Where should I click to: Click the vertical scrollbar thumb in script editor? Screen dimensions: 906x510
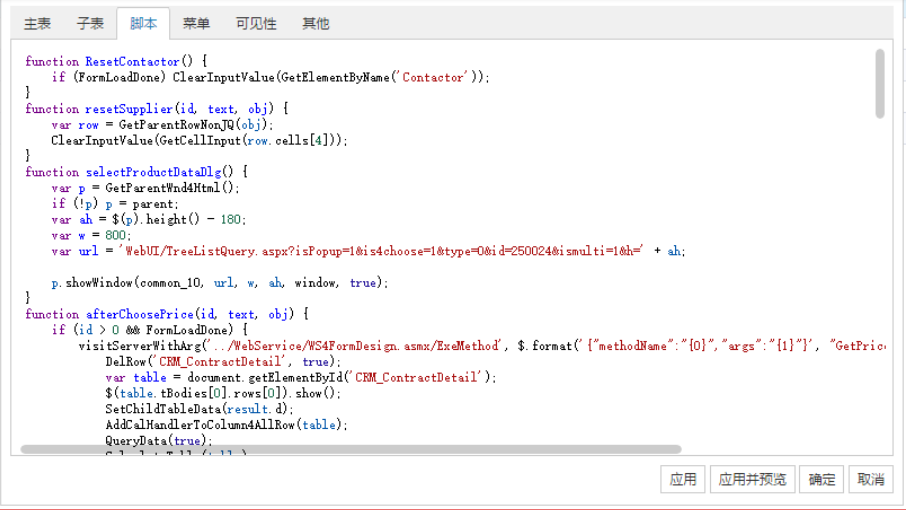[880, 84]
